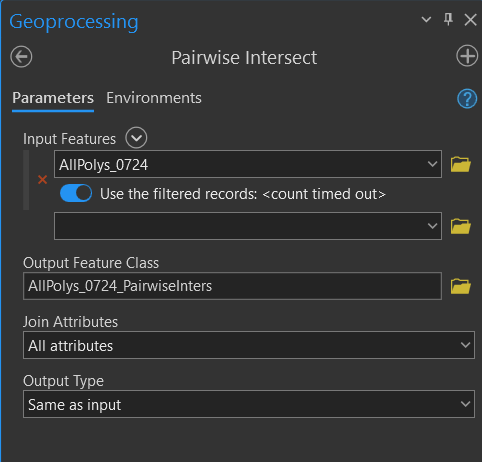The height and width of the screenshot is (462, 482).
Task: Click the Geoprocessing pane title
Action: tap(74, 22)
